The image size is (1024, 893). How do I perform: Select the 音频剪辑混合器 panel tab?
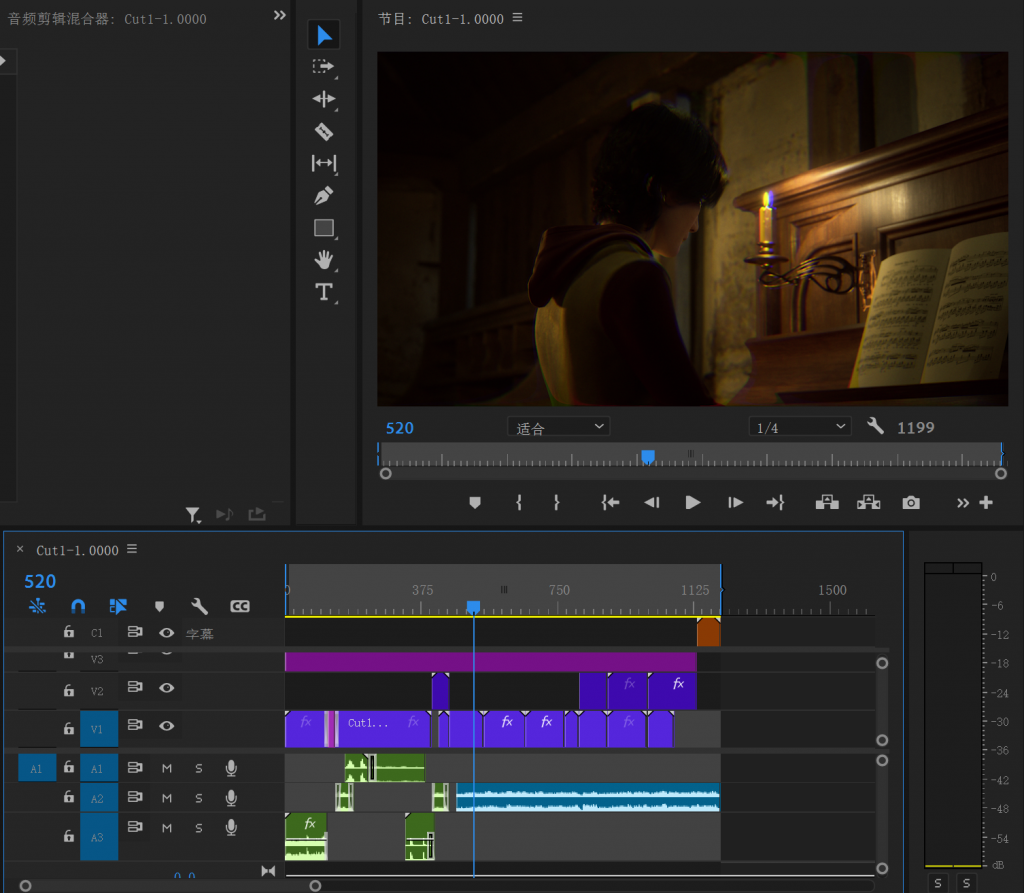tap(107, 19)
